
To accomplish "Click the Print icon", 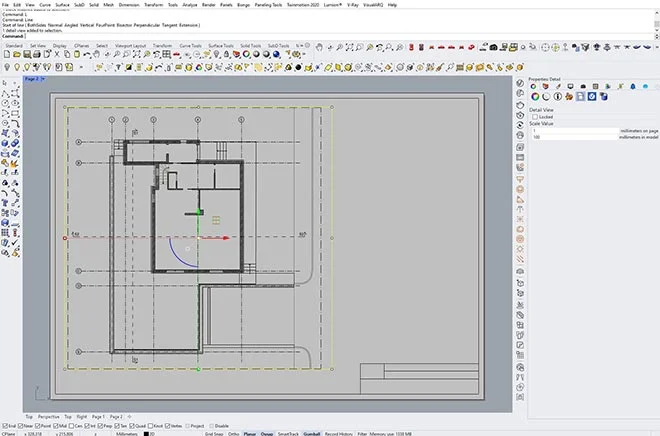I will tap(37, 54).
